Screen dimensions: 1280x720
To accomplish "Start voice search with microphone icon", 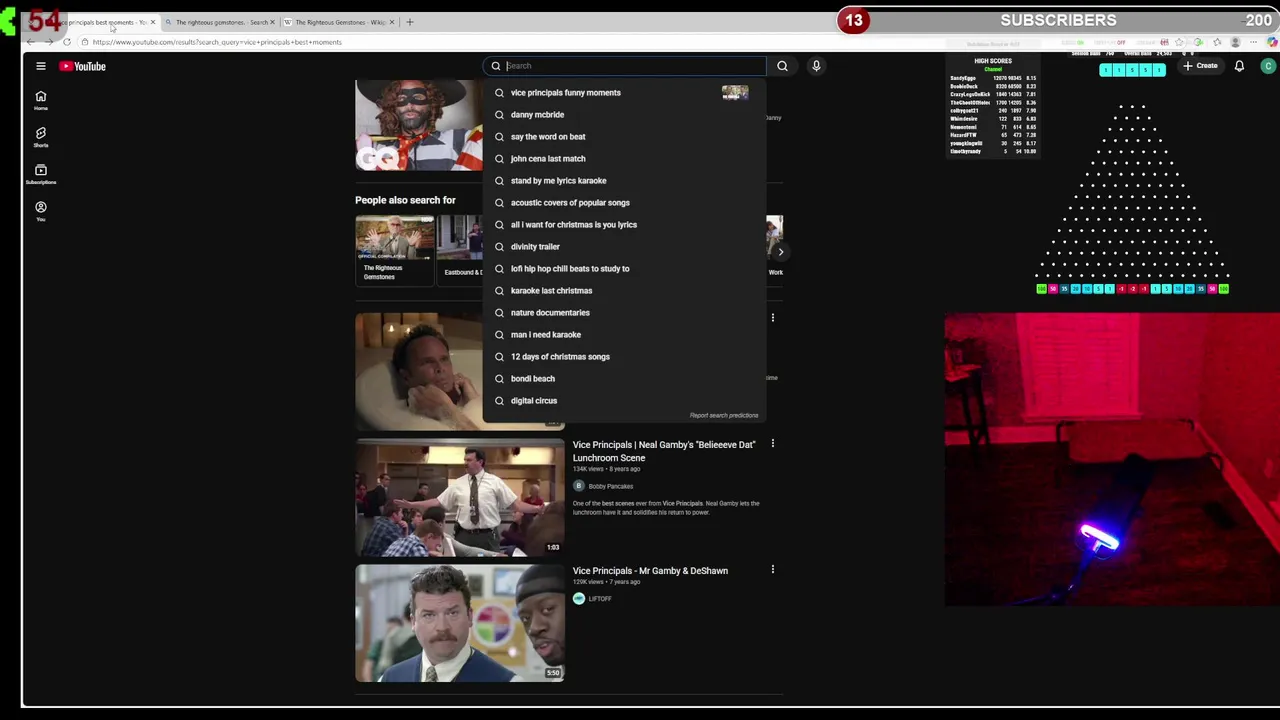I will point(816,66).
